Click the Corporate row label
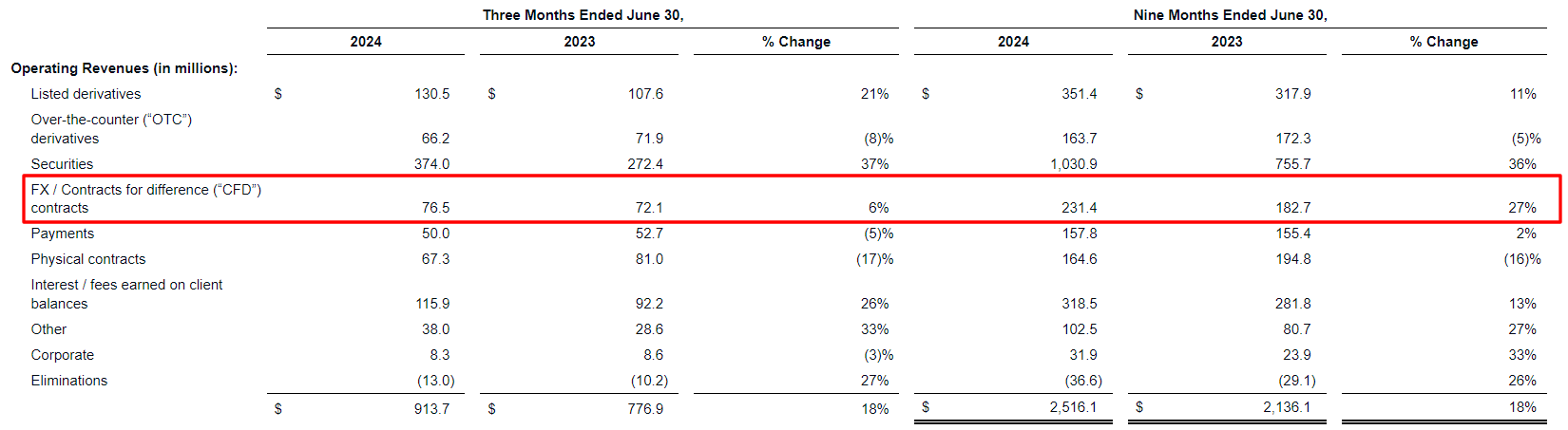This screenshot has width=1568, height=430. pos(62,355)
